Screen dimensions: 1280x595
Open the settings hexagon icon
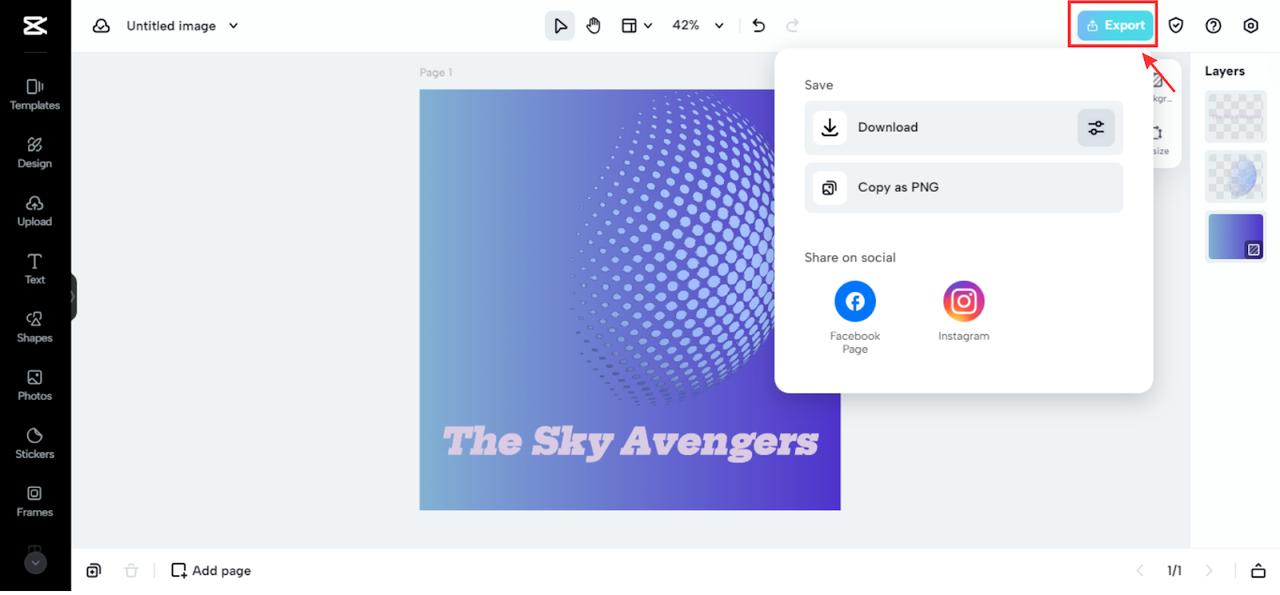coord(1251,26)
